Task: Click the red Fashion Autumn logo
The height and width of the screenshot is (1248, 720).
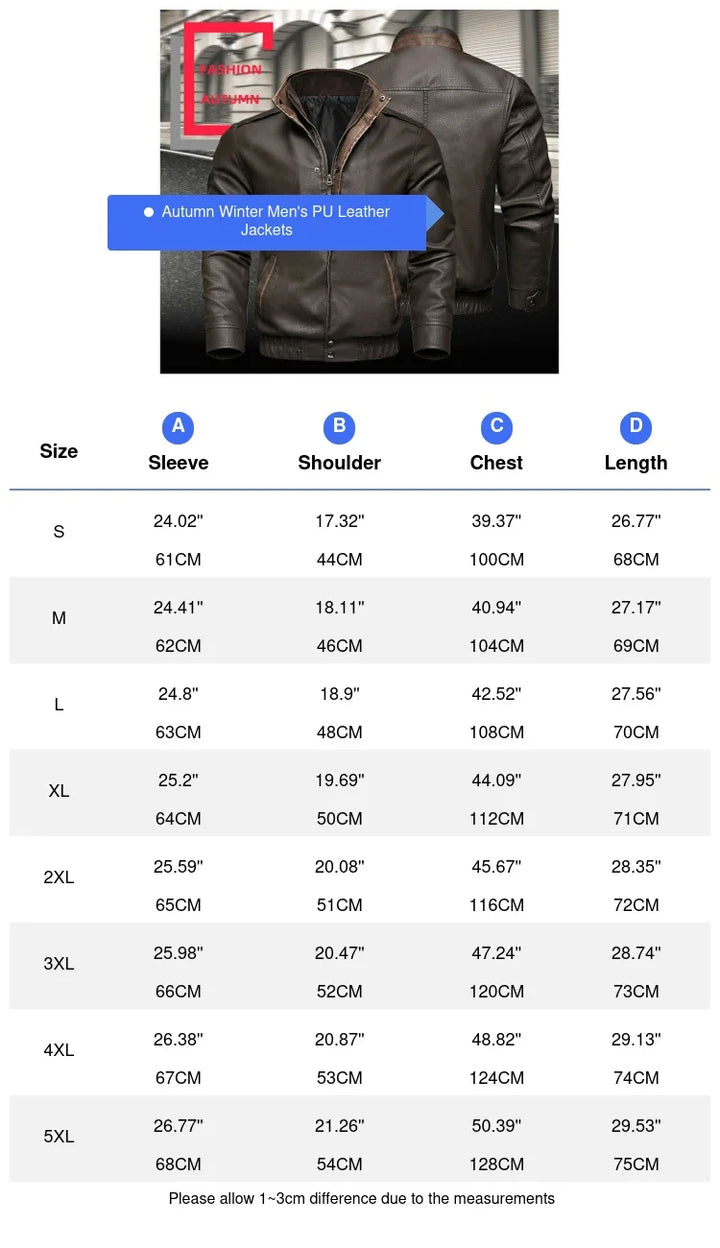Action: coord(227,80)
